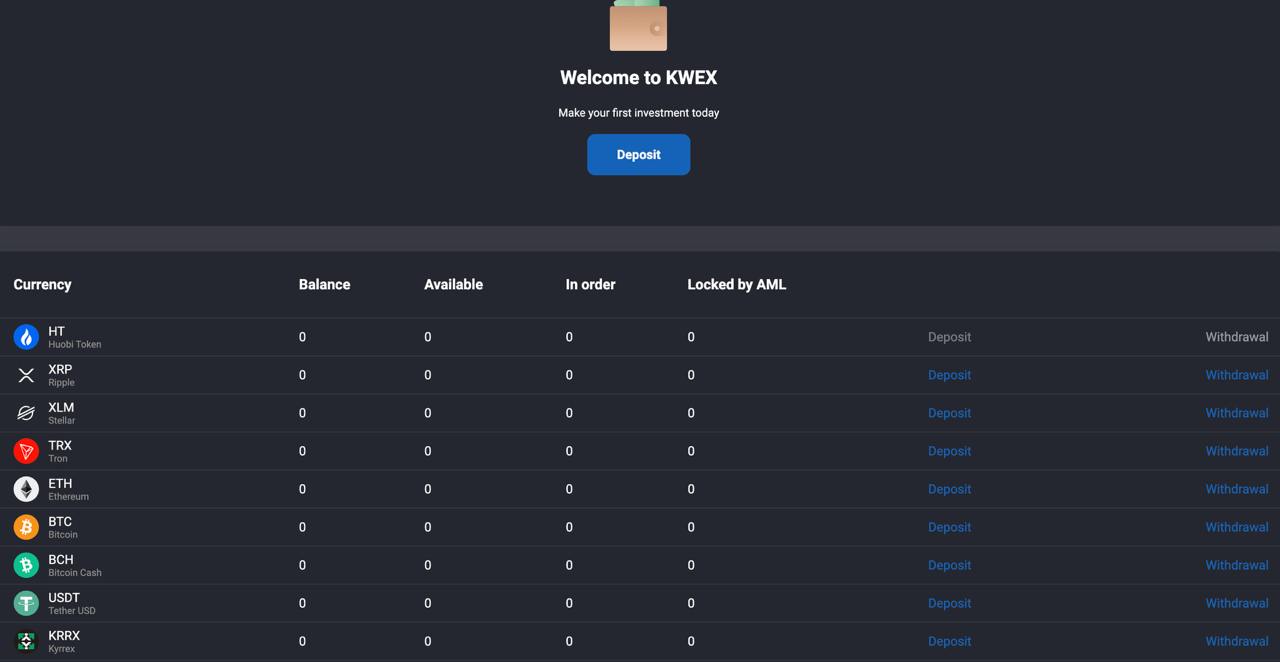
Task: Click the red Tron TRX icon
Action: click(x=26, y=451)
